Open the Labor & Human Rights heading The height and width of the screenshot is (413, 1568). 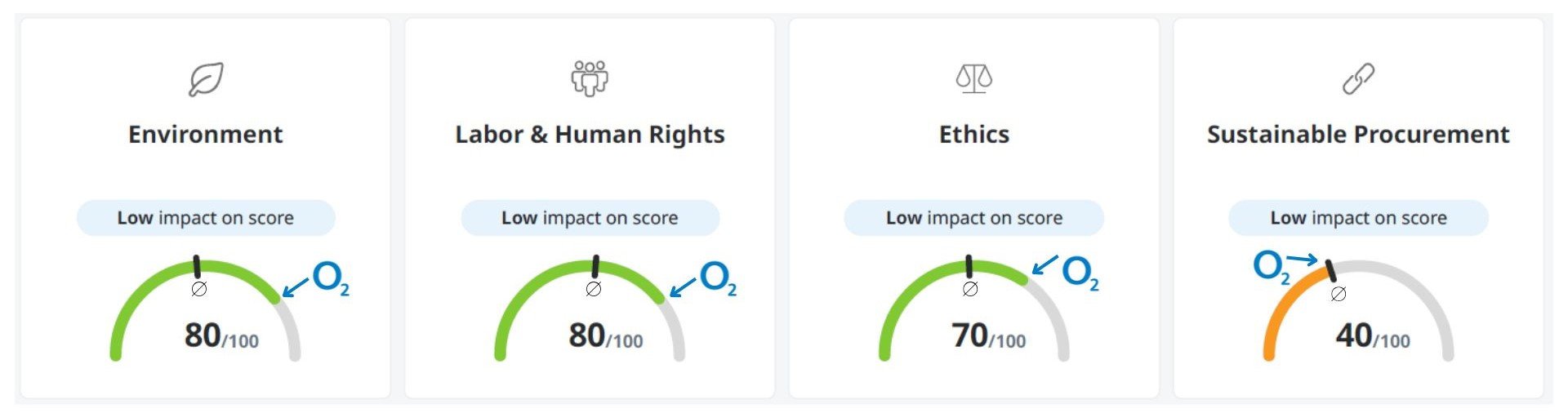coord(590,134)
